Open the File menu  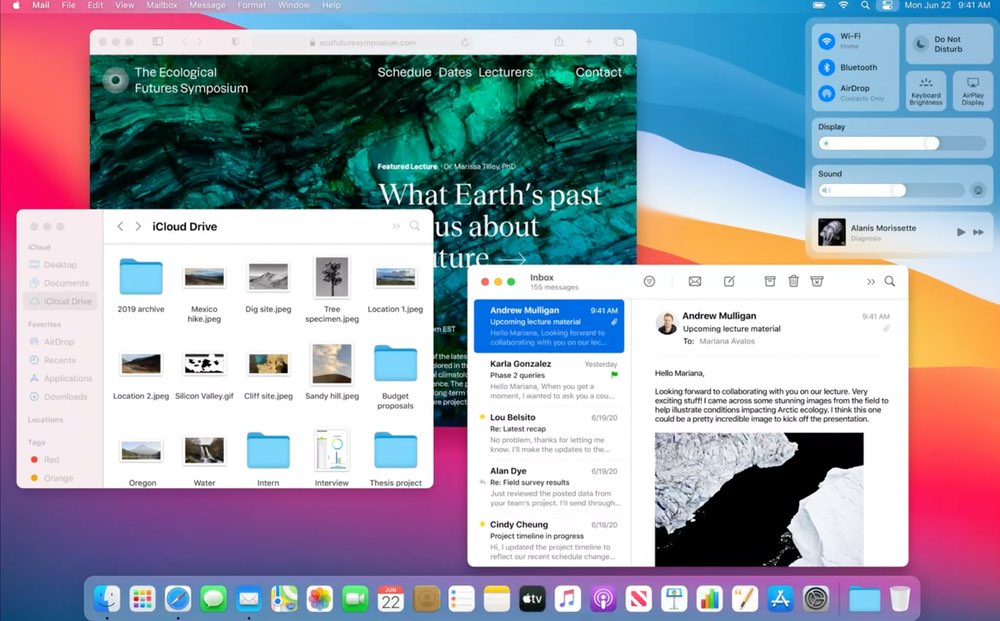click(68, 5)
